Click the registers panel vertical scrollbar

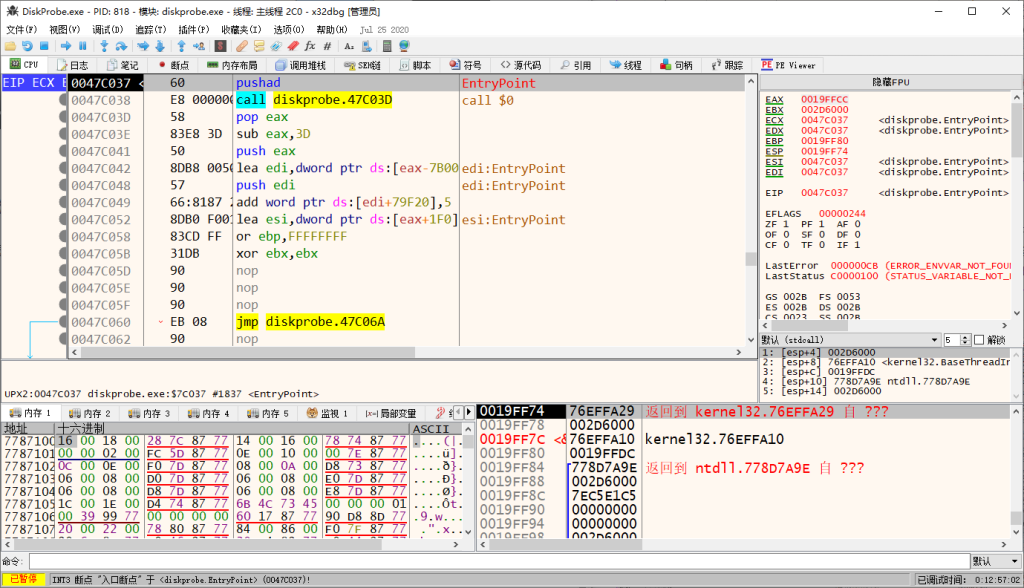point(1017,206)
